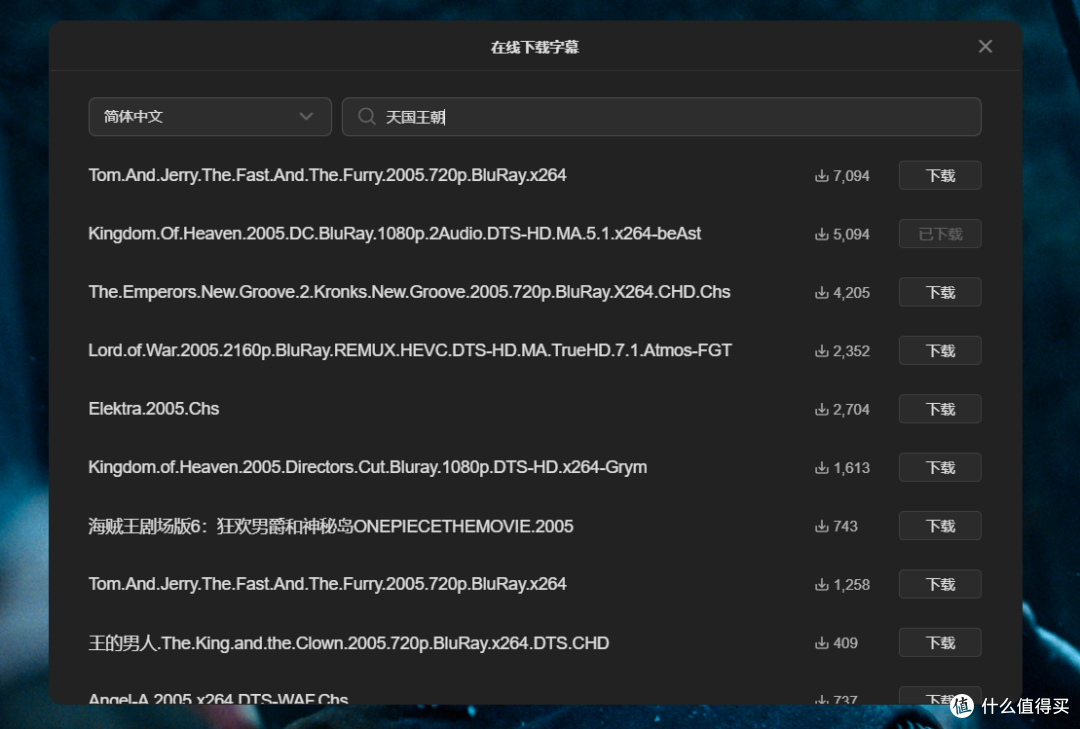
Task: Select the Elektra.2005.Chs title
Action: click(x=154, y=409)
